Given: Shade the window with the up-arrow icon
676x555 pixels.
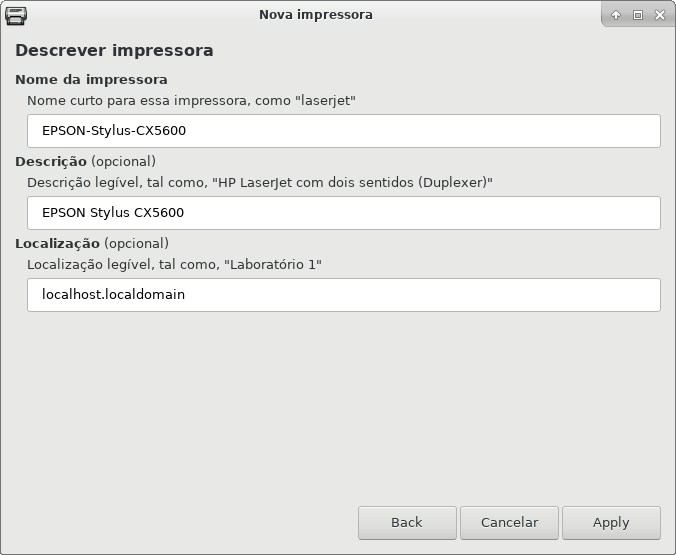Looking at the screenshot, I should pos(616,15).
